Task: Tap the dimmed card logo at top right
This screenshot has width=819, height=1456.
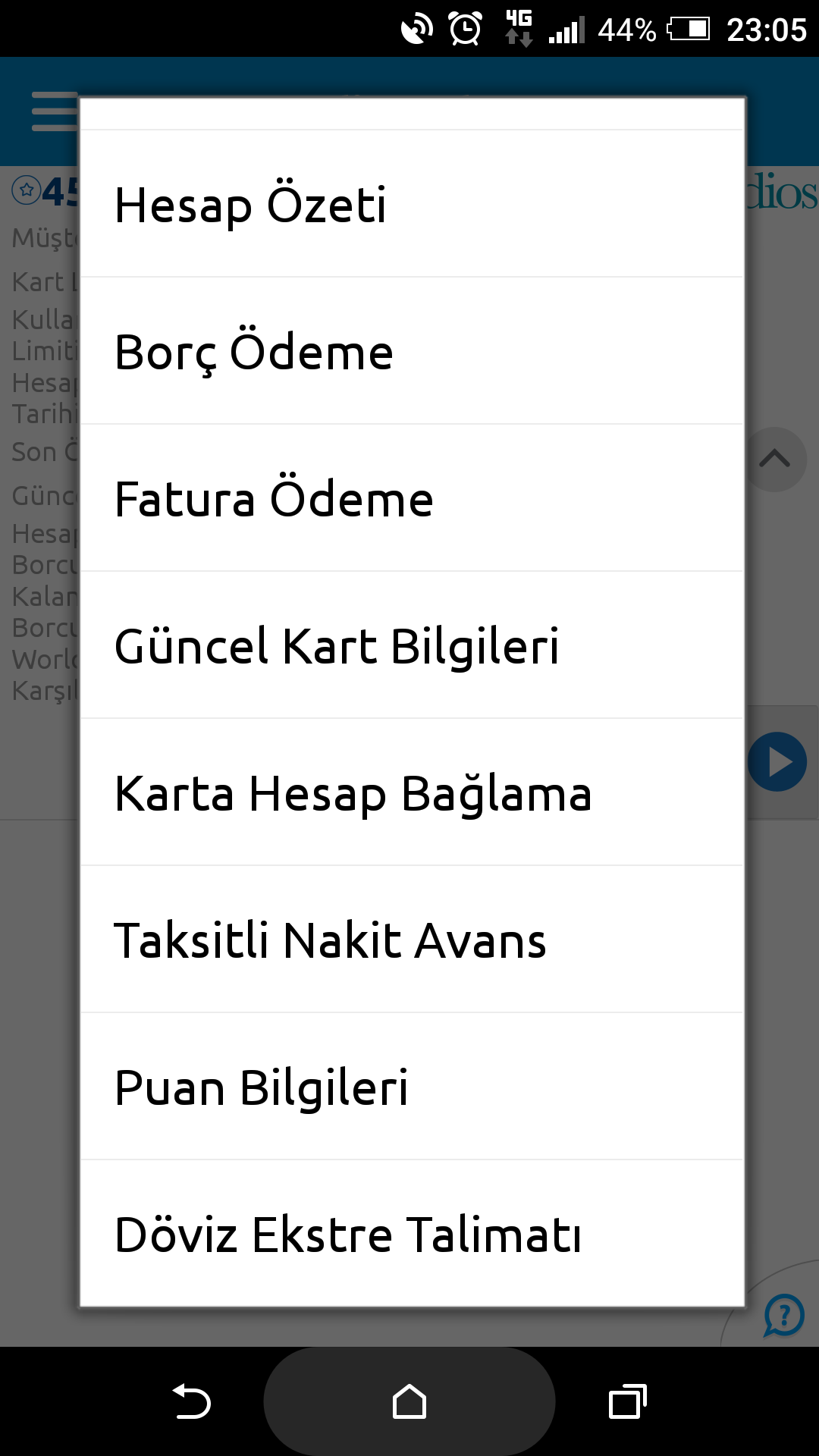Action: coord(782,191)
